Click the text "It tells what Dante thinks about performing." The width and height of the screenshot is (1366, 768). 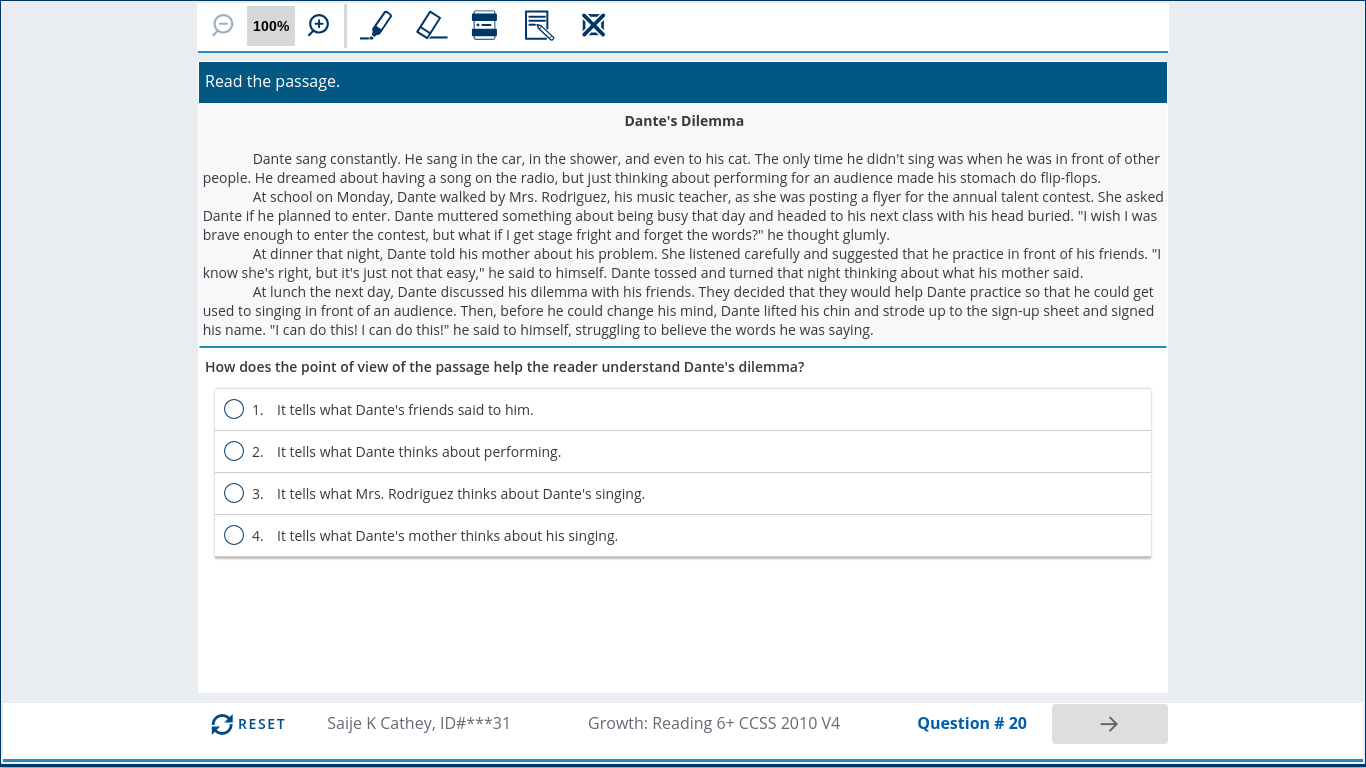(x=419, y=452)
